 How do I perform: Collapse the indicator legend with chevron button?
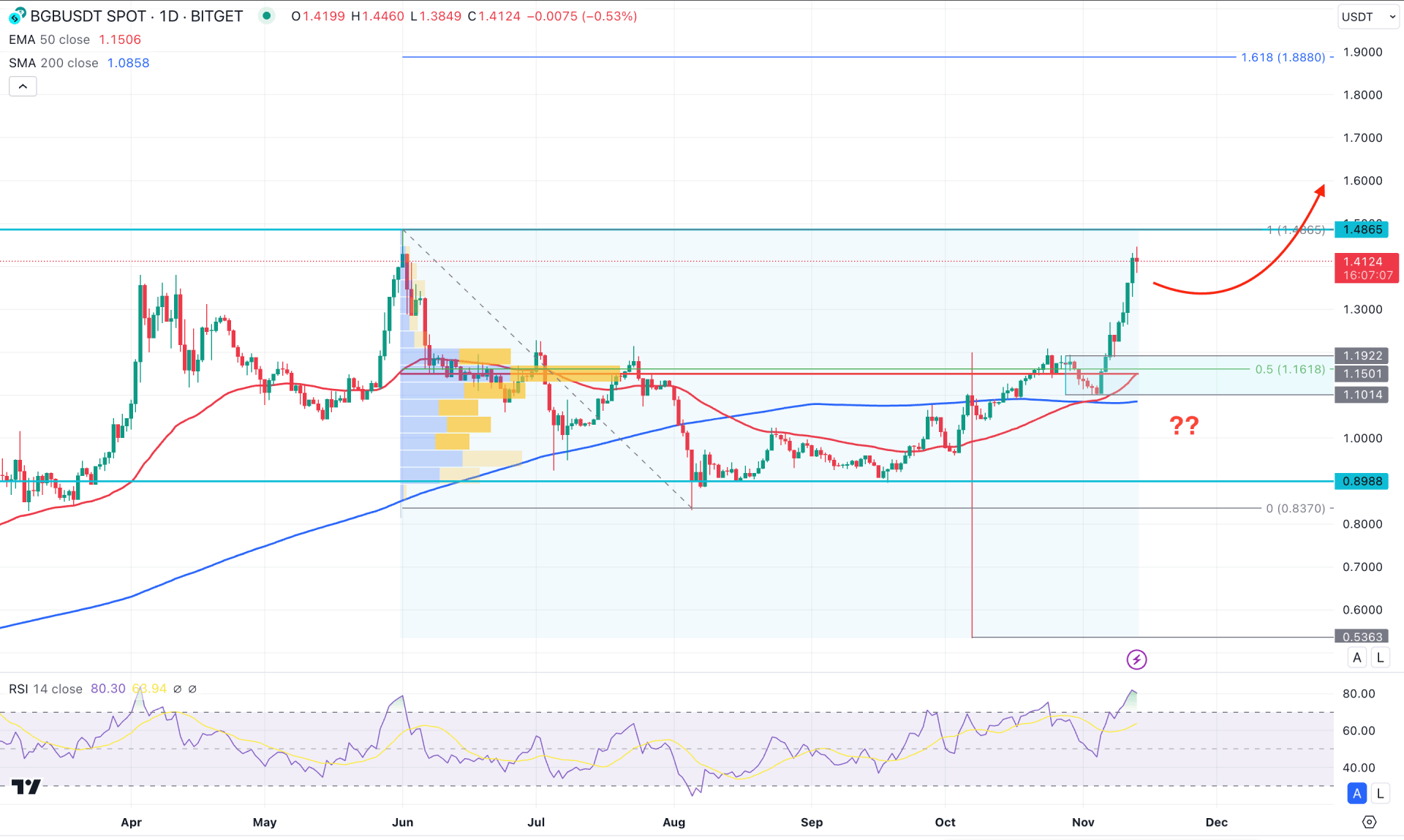click(x=23, y=86)
